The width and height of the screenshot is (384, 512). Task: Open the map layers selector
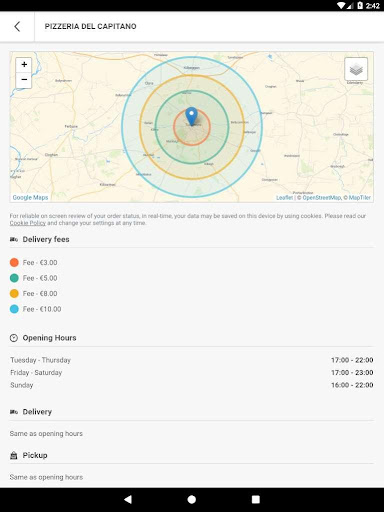pyautogui.click(x=356, y=69)
